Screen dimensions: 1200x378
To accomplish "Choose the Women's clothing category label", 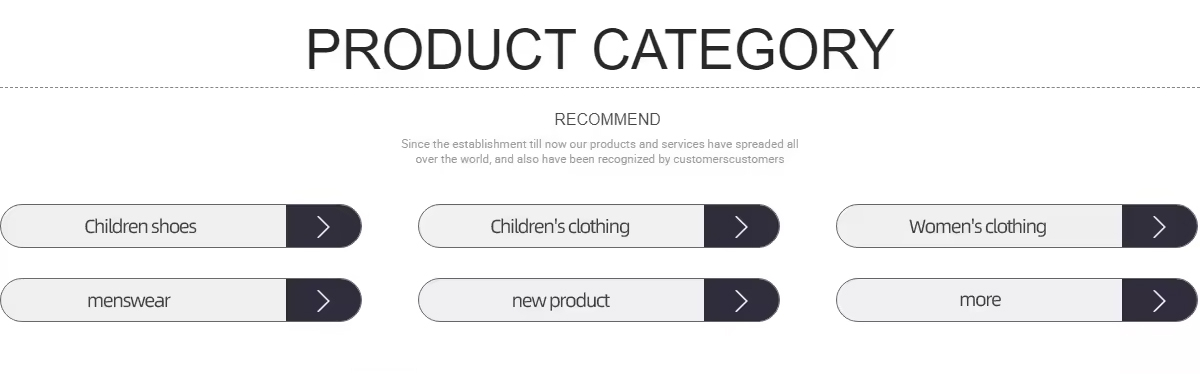I will click(x=978, y=227).
